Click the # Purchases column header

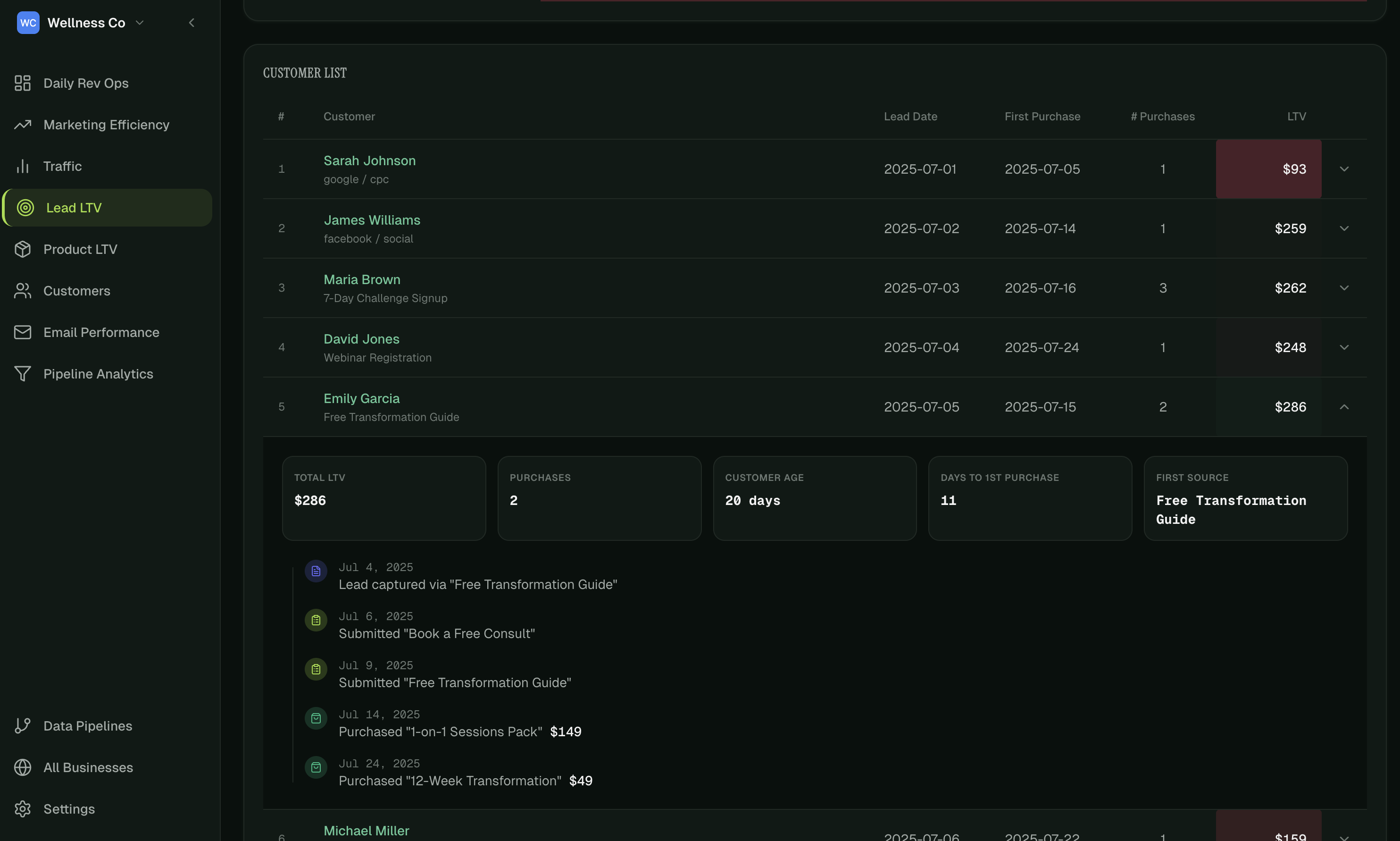click(x=1163, y=117)
